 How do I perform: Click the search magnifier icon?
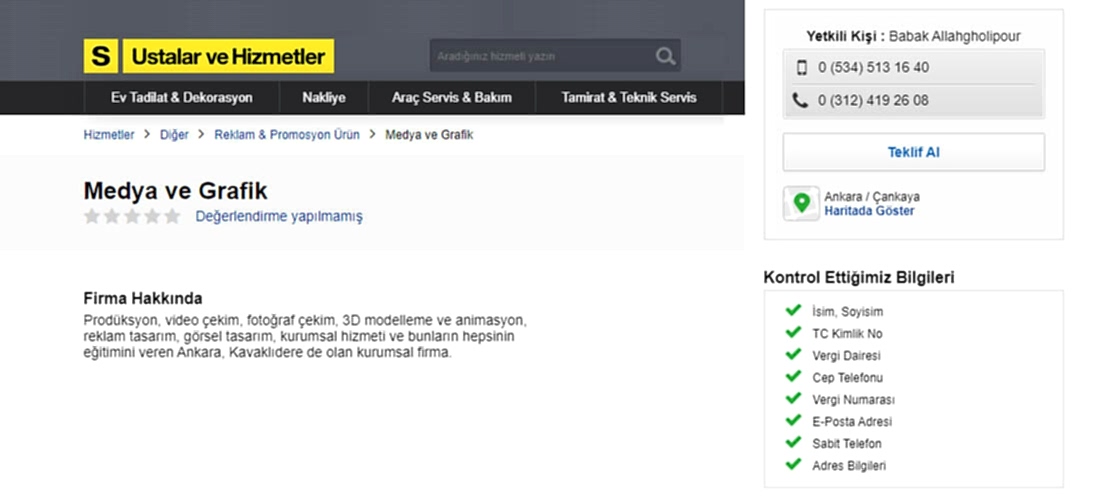[x=665, y=56]
